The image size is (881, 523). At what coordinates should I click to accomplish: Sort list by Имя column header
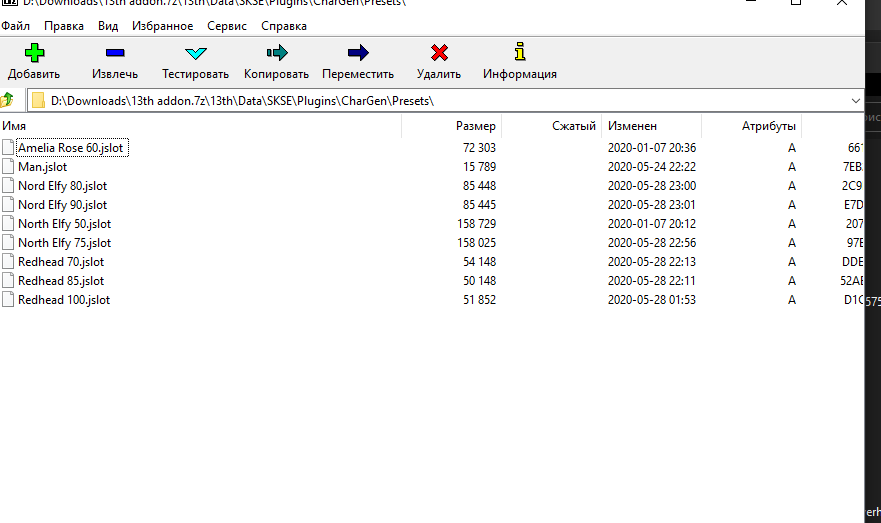point(14,126)
